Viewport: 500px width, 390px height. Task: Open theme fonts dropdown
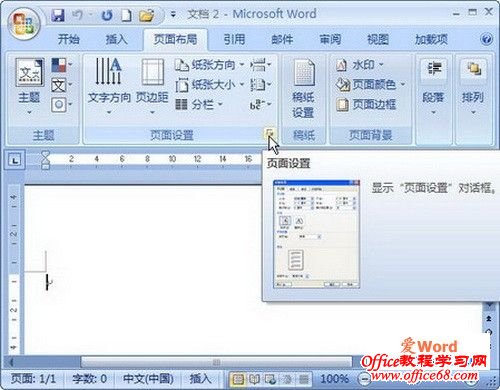[x=62, y=85]
